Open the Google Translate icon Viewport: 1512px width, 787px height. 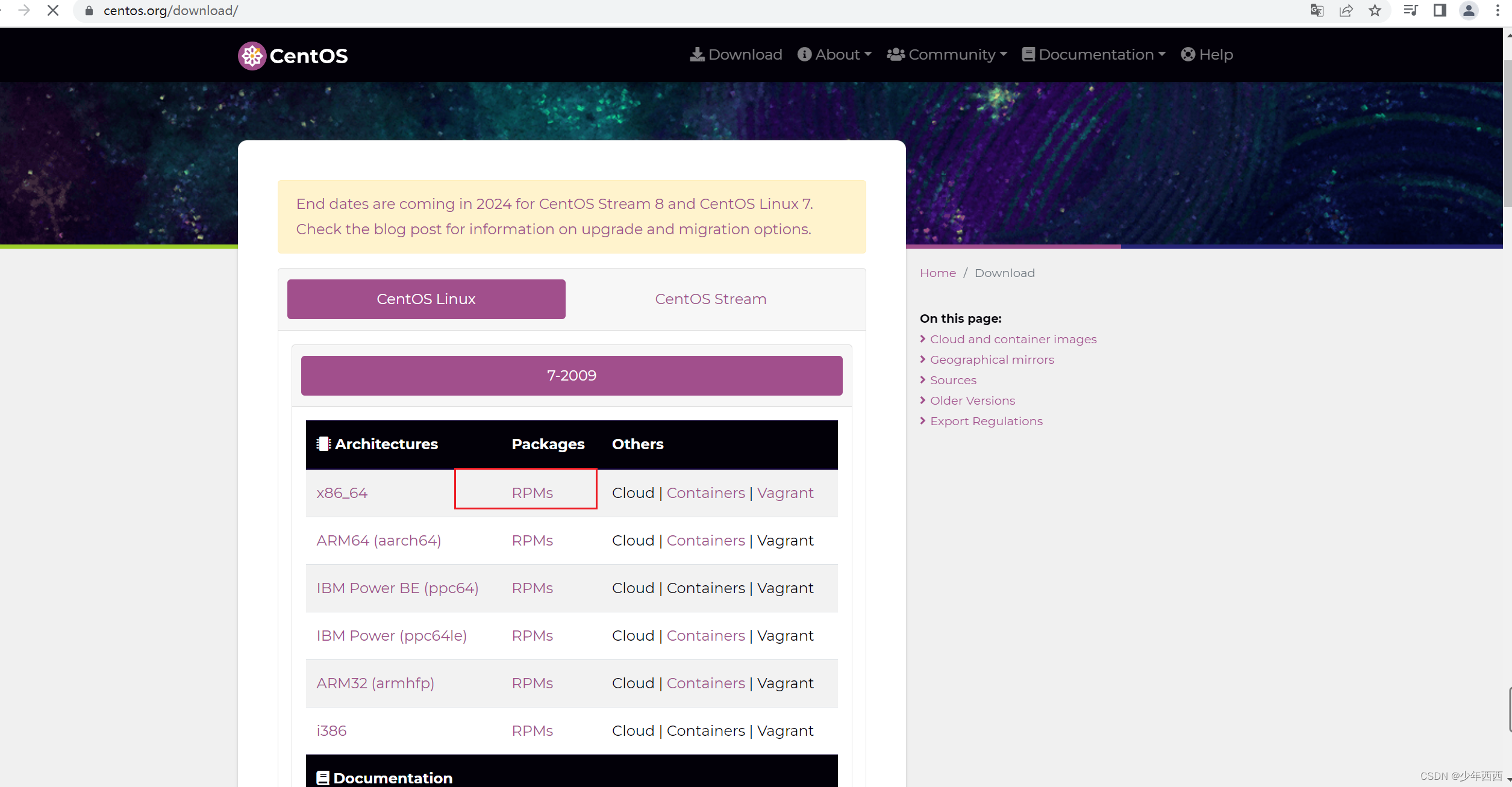(1317, 10)
